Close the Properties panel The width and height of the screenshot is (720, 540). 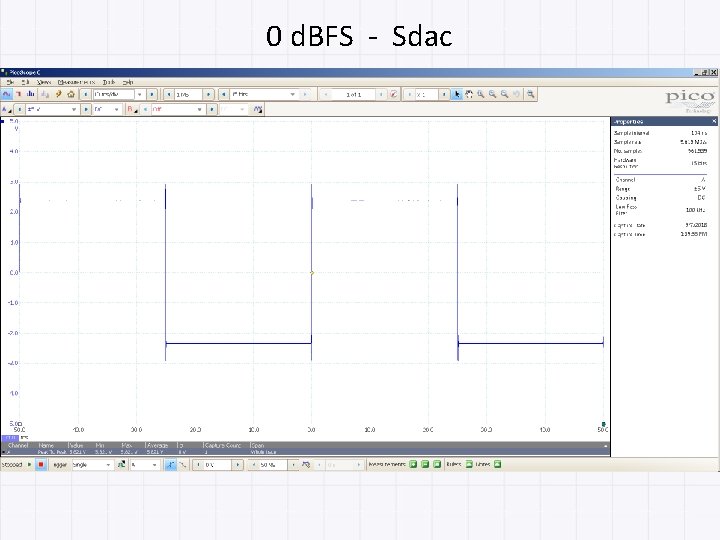[714, 121]
